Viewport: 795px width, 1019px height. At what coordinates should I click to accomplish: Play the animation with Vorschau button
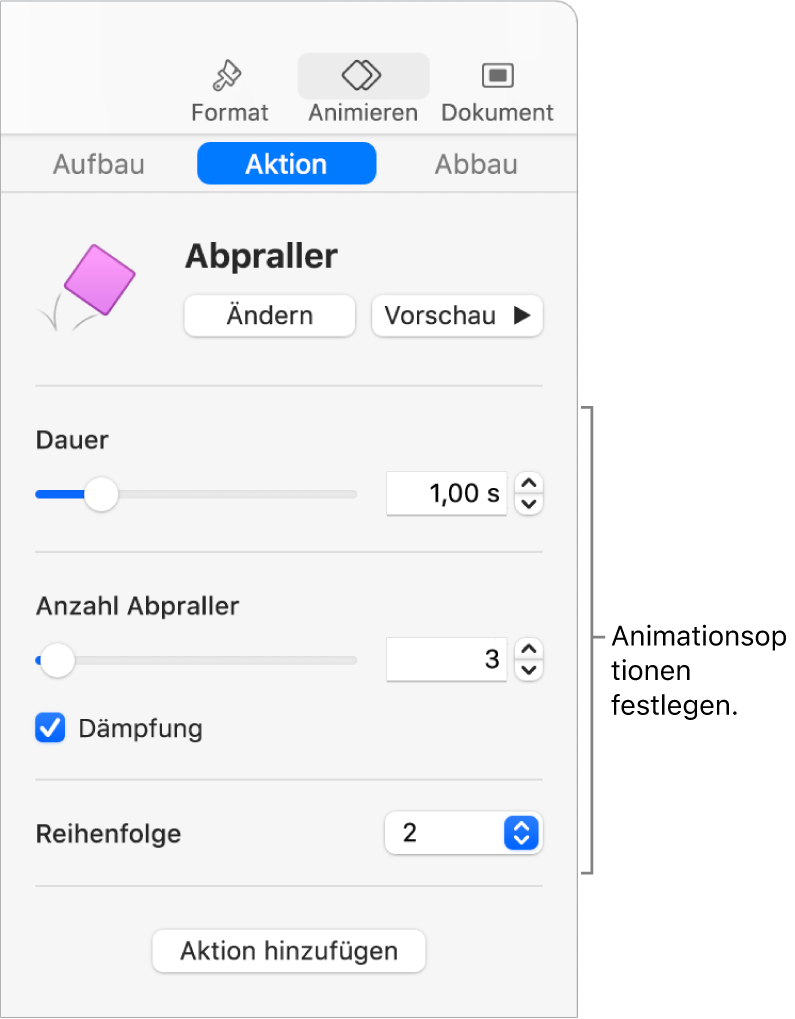[457, 316]
